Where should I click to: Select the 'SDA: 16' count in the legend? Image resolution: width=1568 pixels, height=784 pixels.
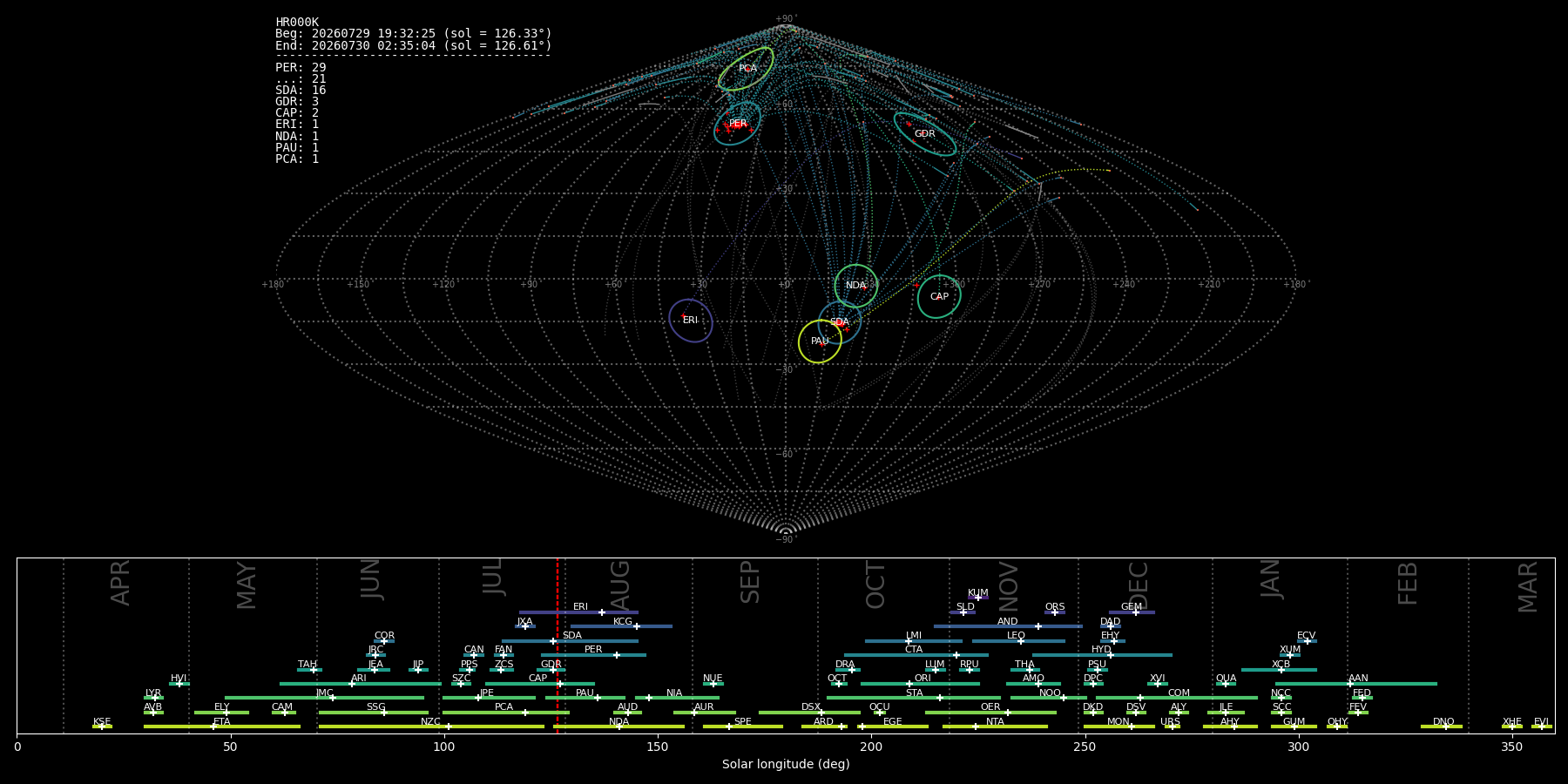point(301,91)
